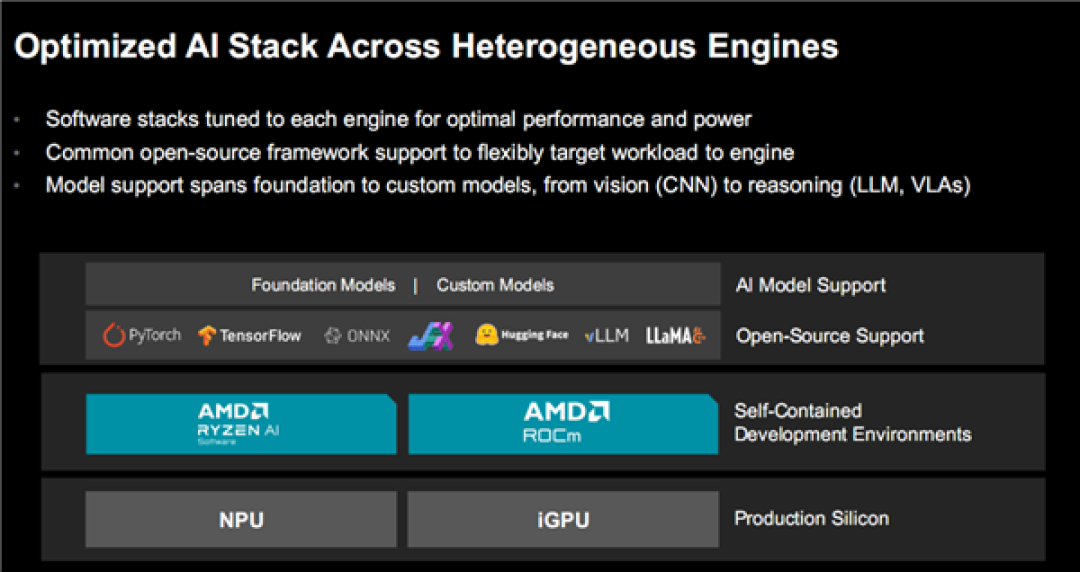
Task: Click the LLaMA logo
Action: tap(676, 336)
